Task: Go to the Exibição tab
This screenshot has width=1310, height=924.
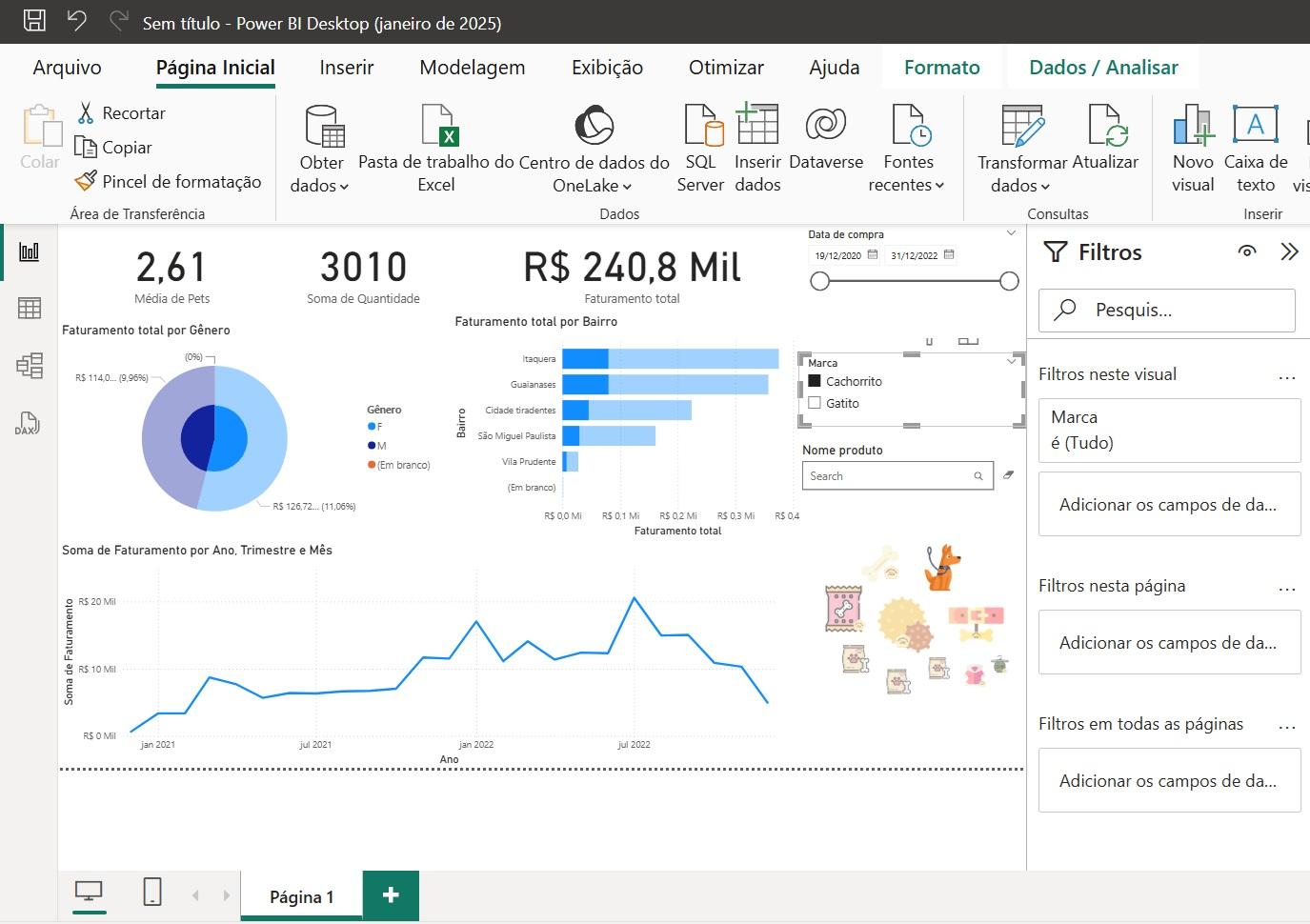Action: 607,68
